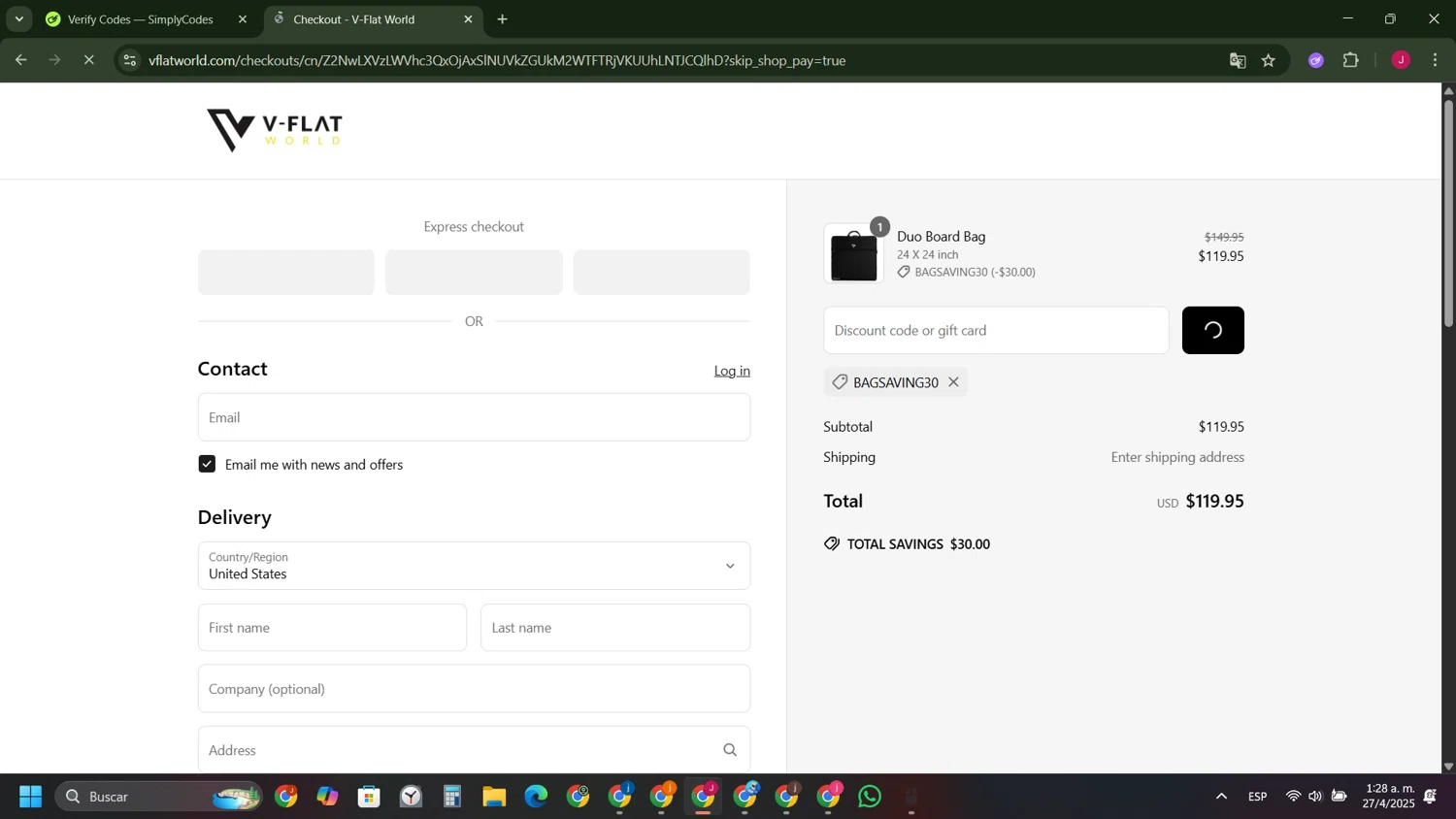
Task: Open the tab search dropdown arrow
Action: (x=18, y=19)
